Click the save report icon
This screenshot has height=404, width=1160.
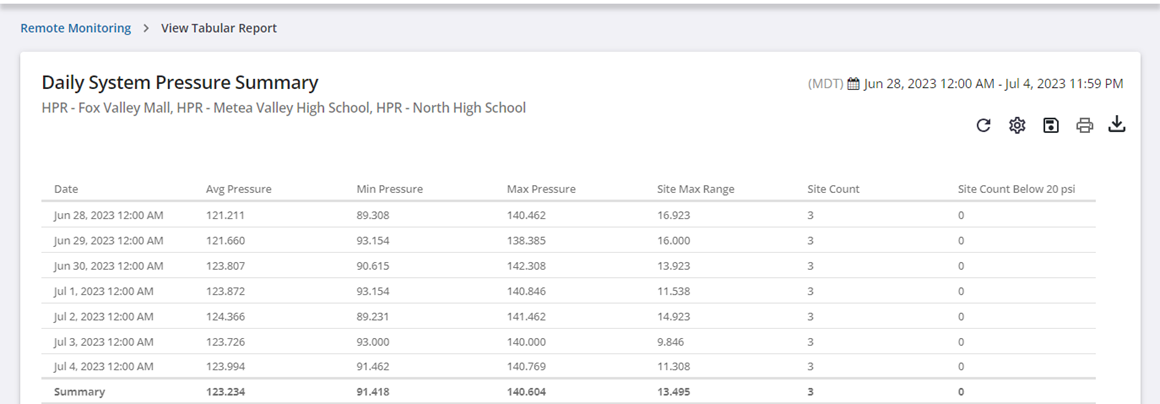point(1050,125)
